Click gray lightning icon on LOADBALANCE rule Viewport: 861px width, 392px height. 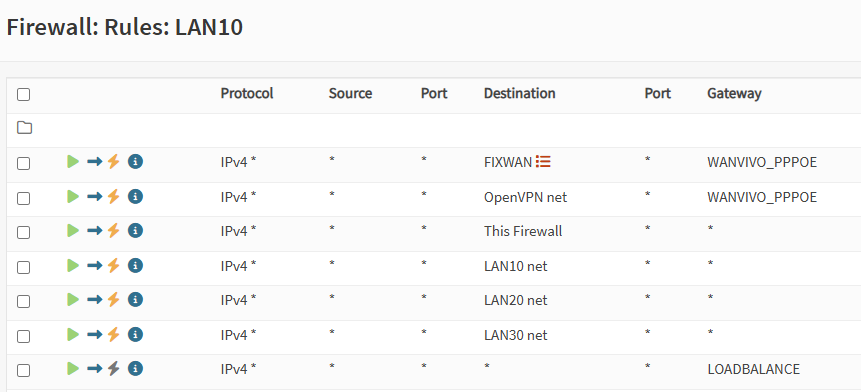coord(114,368)
